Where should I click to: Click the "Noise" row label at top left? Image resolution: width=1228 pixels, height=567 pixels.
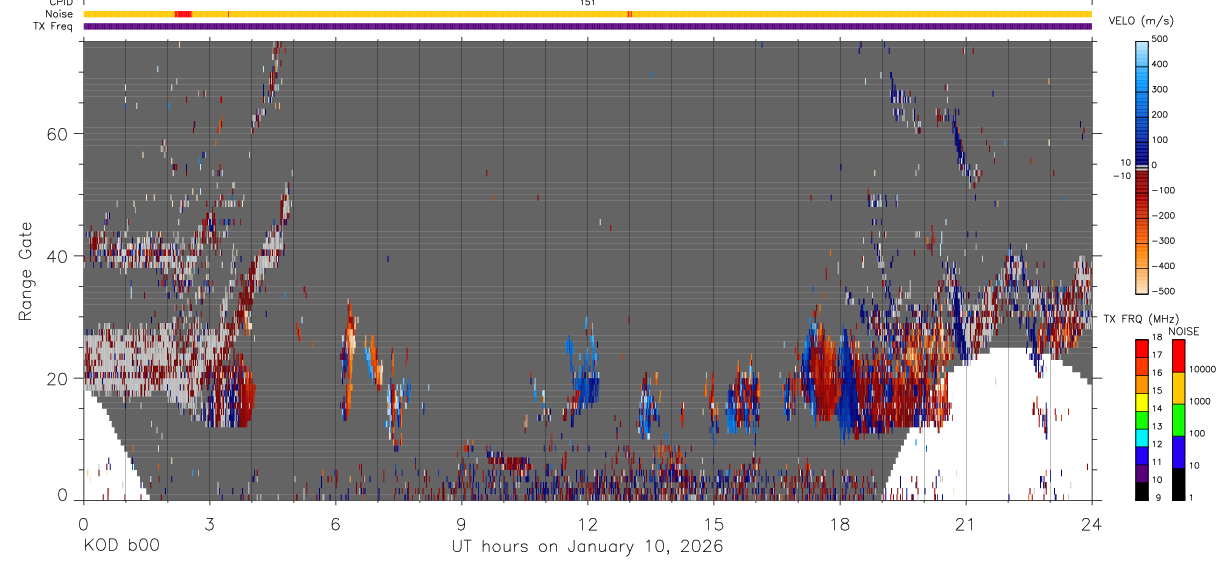click(x=59, y=14)
